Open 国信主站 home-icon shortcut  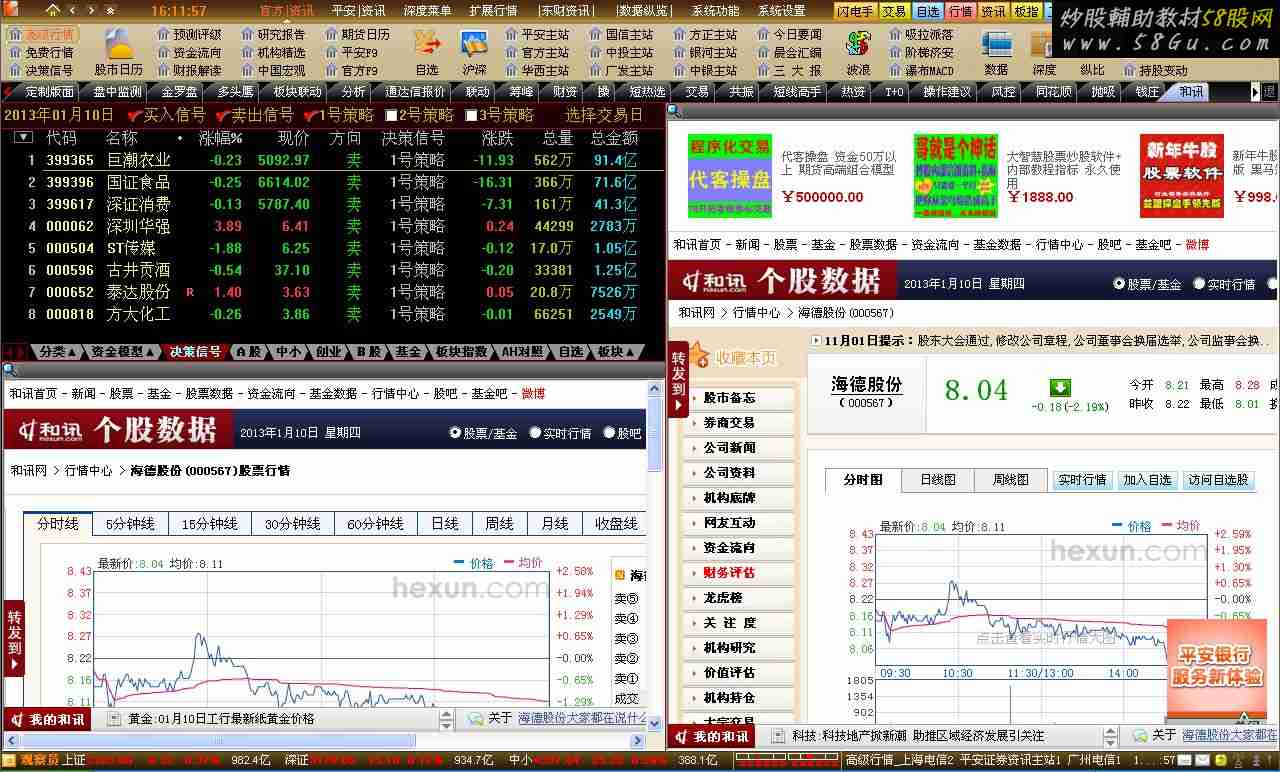point(620,34)
